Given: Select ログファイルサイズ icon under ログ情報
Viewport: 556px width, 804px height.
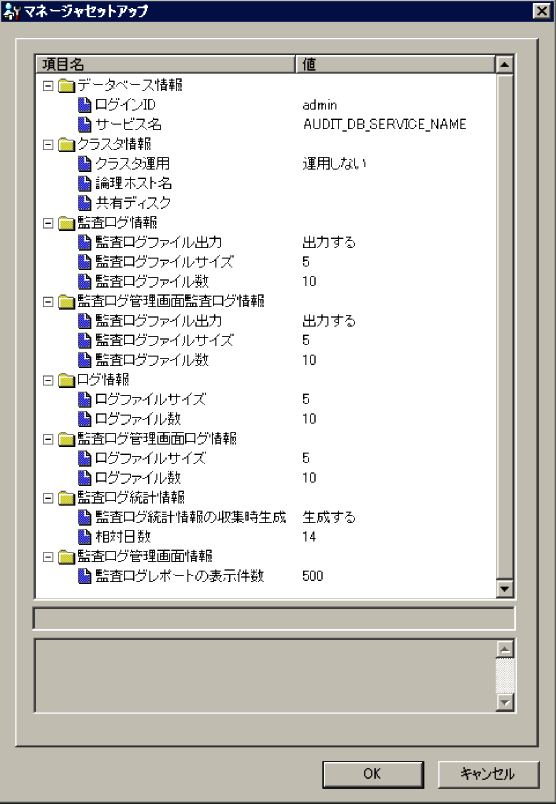Looking at the screenshot, I should (x=84, y=399).
